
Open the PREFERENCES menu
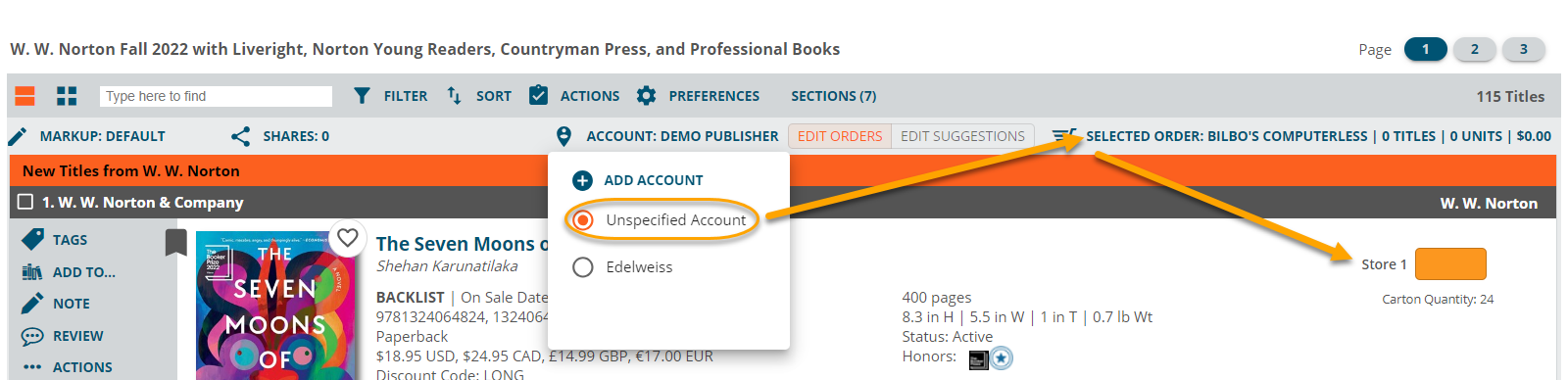tap(714, 96)
